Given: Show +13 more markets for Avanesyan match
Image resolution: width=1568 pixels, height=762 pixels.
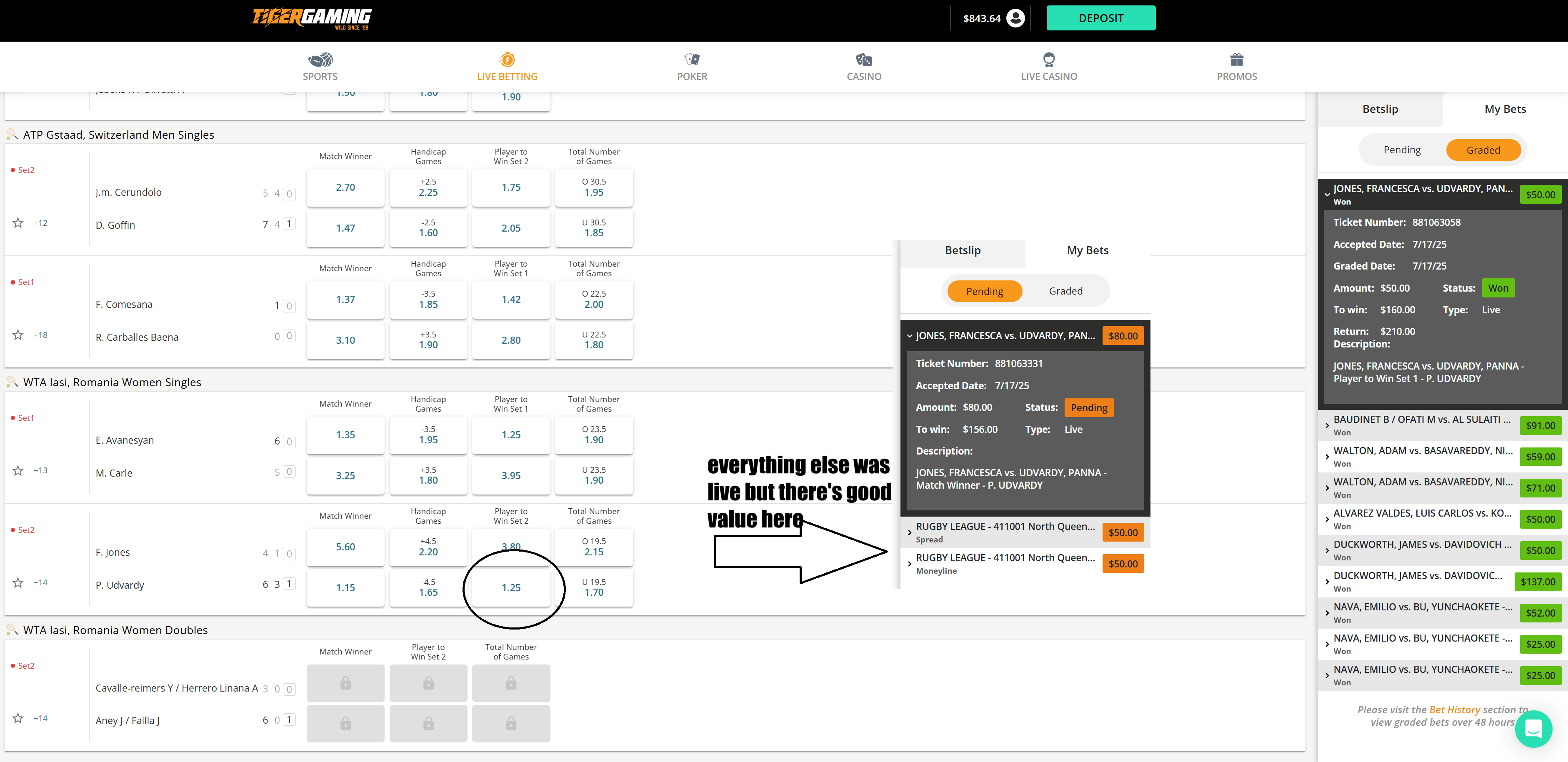Looking at the screenshot, I should (x=40, y=470).
